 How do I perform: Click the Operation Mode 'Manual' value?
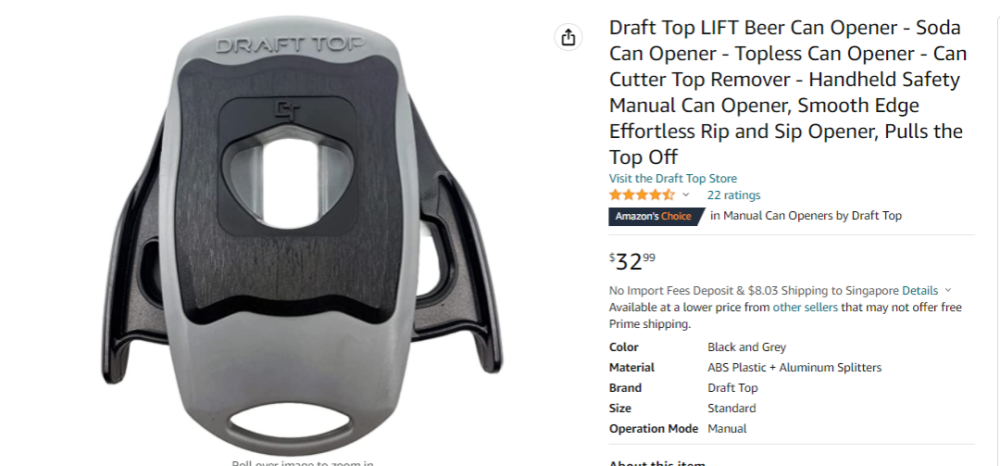(x=727, y=429)
